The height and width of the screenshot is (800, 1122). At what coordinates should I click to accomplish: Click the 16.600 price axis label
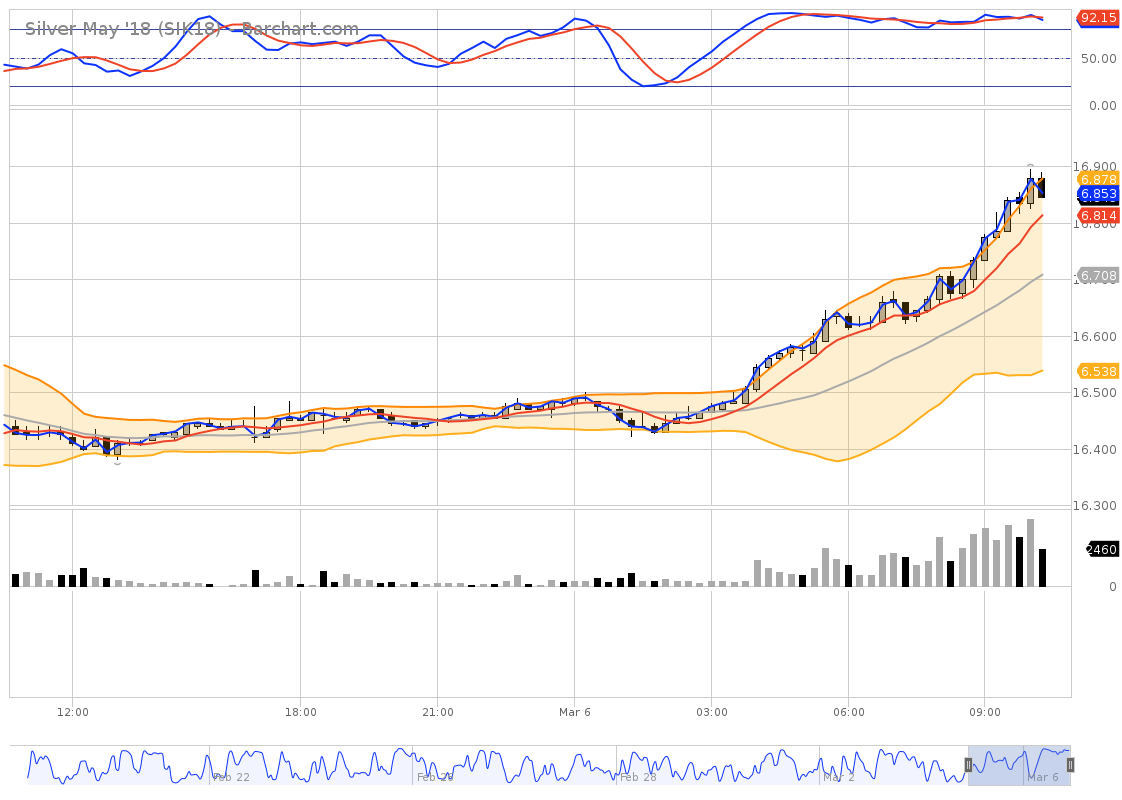point(1095,336)
